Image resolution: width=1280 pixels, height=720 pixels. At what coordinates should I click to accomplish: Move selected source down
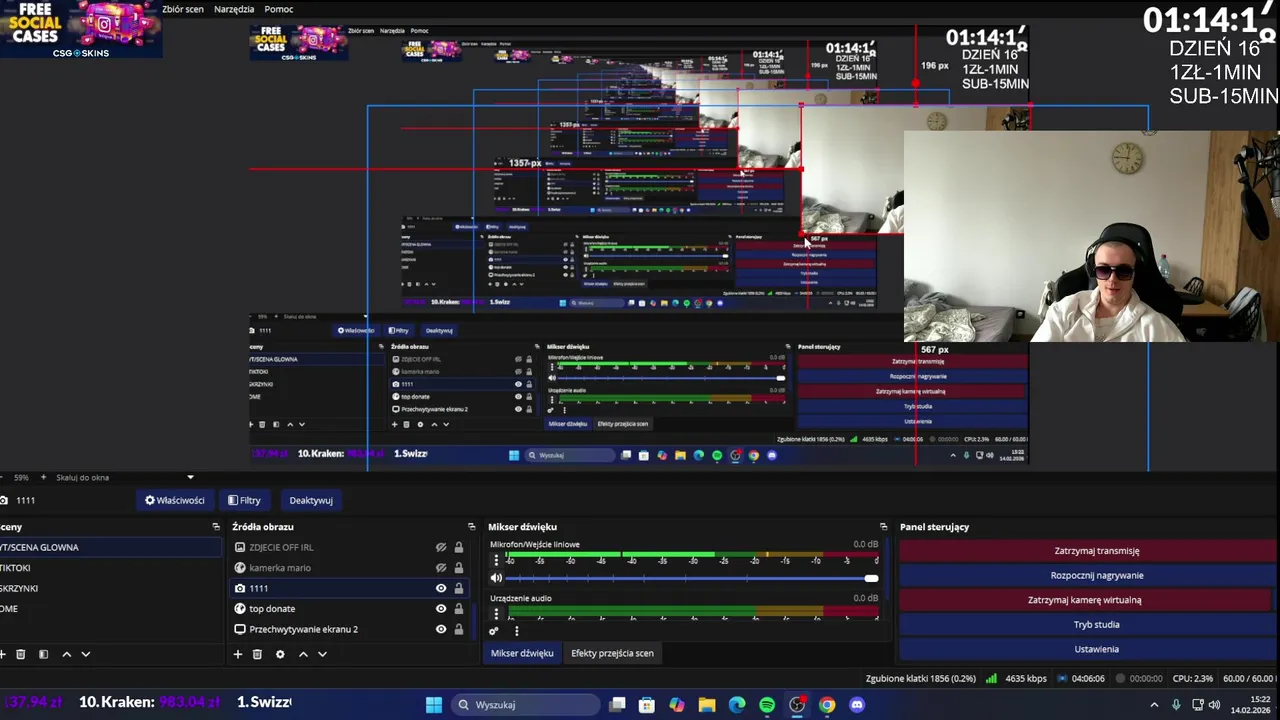pos(322,654)
